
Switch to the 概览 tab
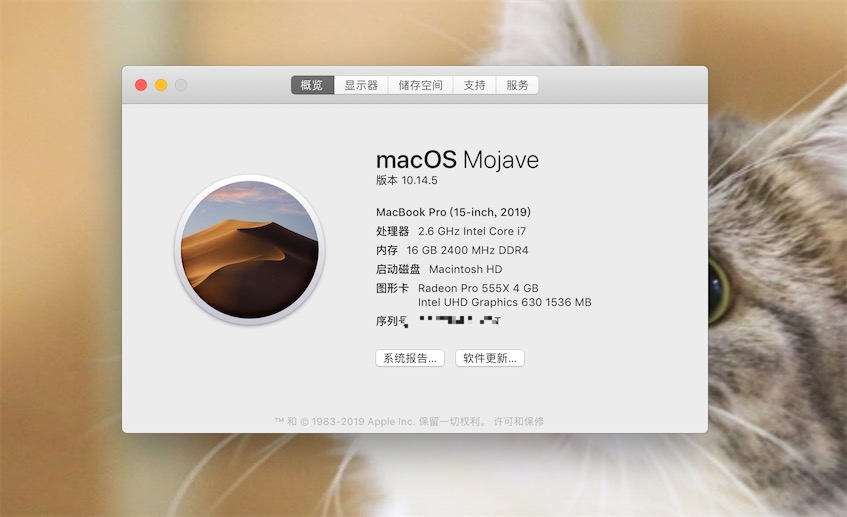(312, 85)
